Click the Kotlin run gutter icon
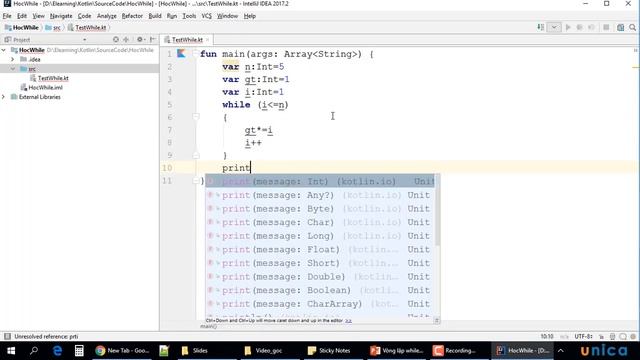The width and height of the screenshot is (640, 360). pyautogui.click(x=181, y=53)
